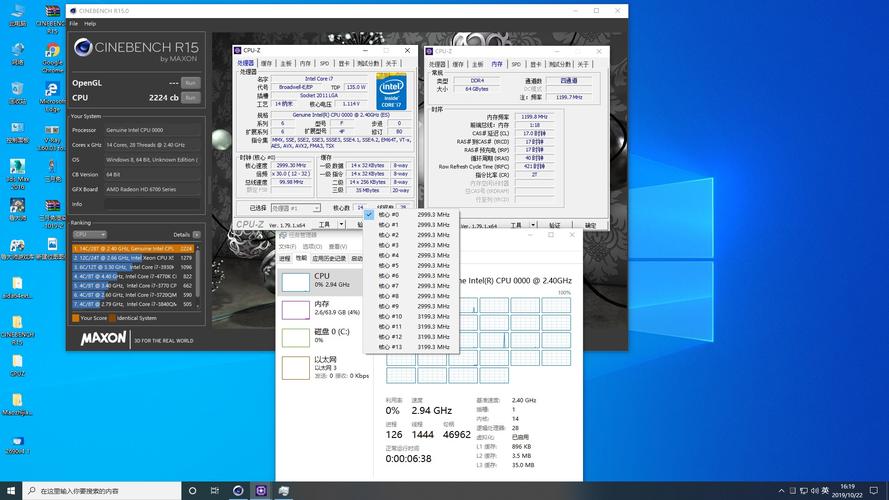Switch to CPU-Z taskbar icon
The height and width of the screenshot is (500, 889).
(261, 490)
